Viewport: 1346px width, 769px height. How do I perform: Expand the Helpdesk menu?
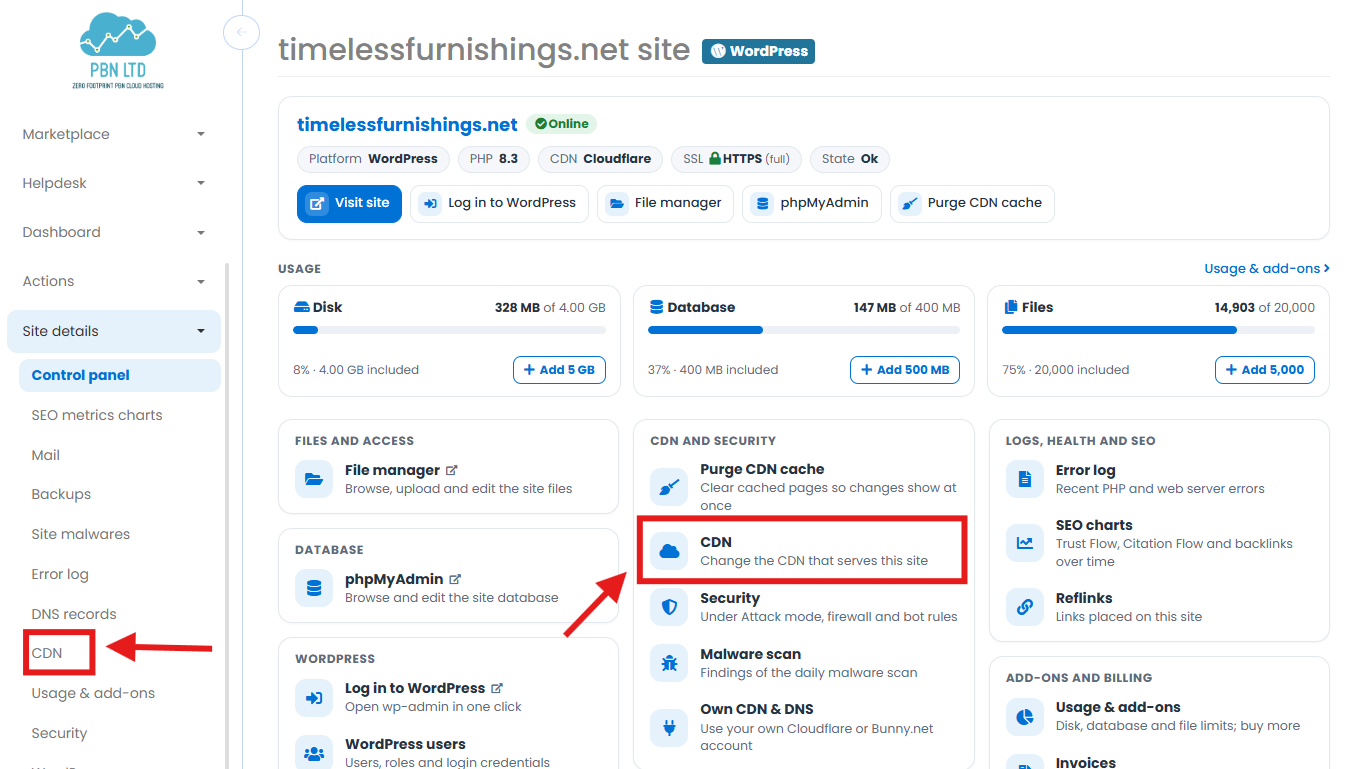114,183
